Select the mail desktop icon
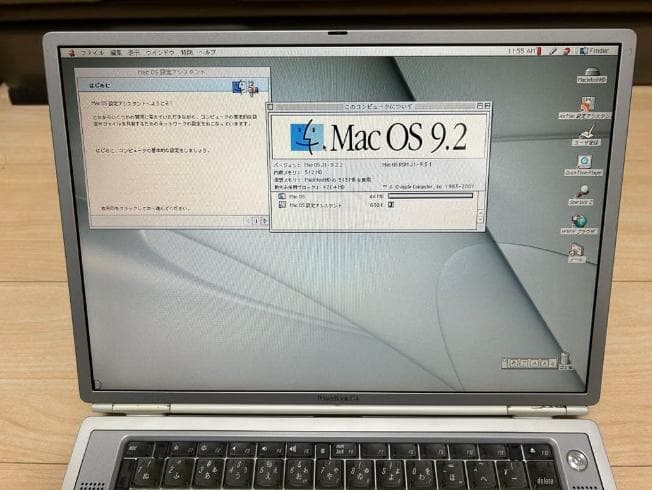Image resolution: width=652 pixels, height=490 pixels. pos(577,253)
